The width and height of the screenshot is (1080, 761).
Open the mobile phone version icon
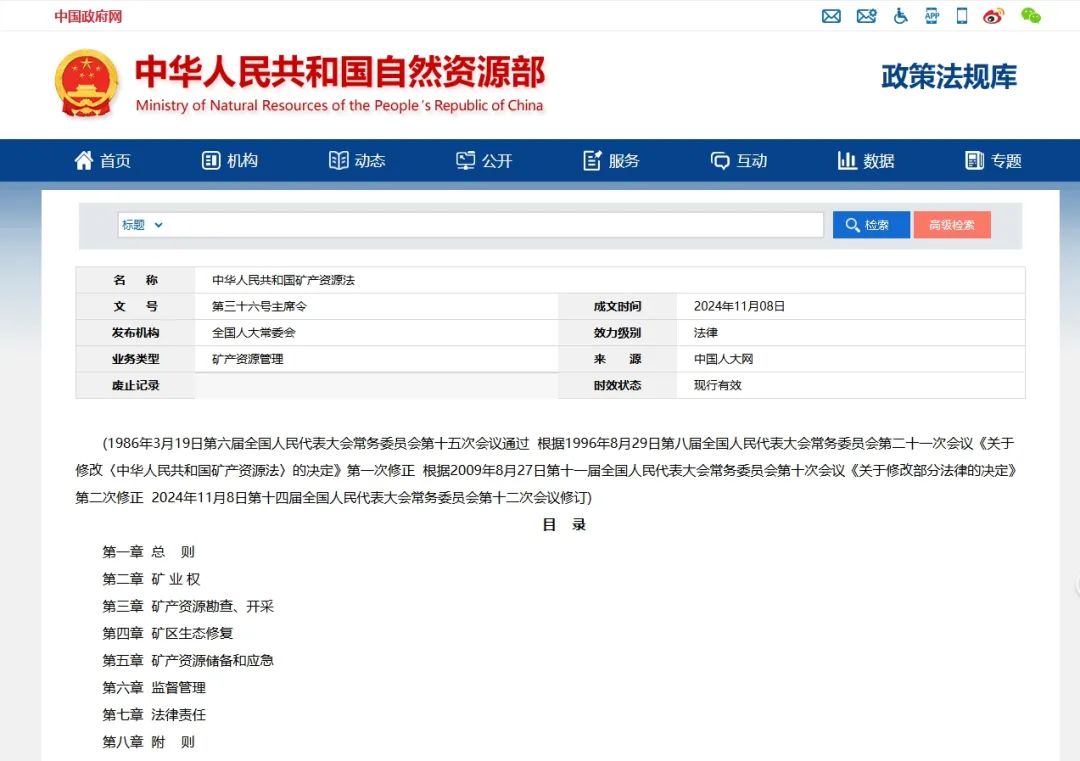click(x=962, y=16)
